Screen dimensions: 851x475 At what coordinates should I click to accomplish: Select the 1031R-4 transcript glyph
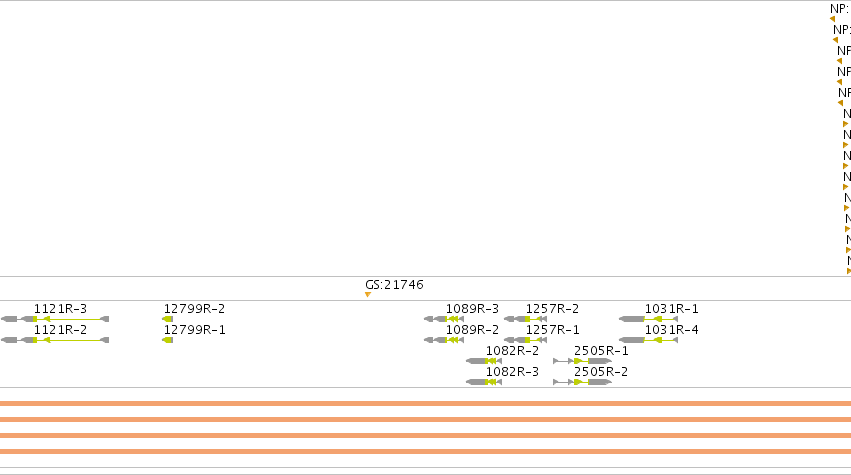tap(649, 340)
